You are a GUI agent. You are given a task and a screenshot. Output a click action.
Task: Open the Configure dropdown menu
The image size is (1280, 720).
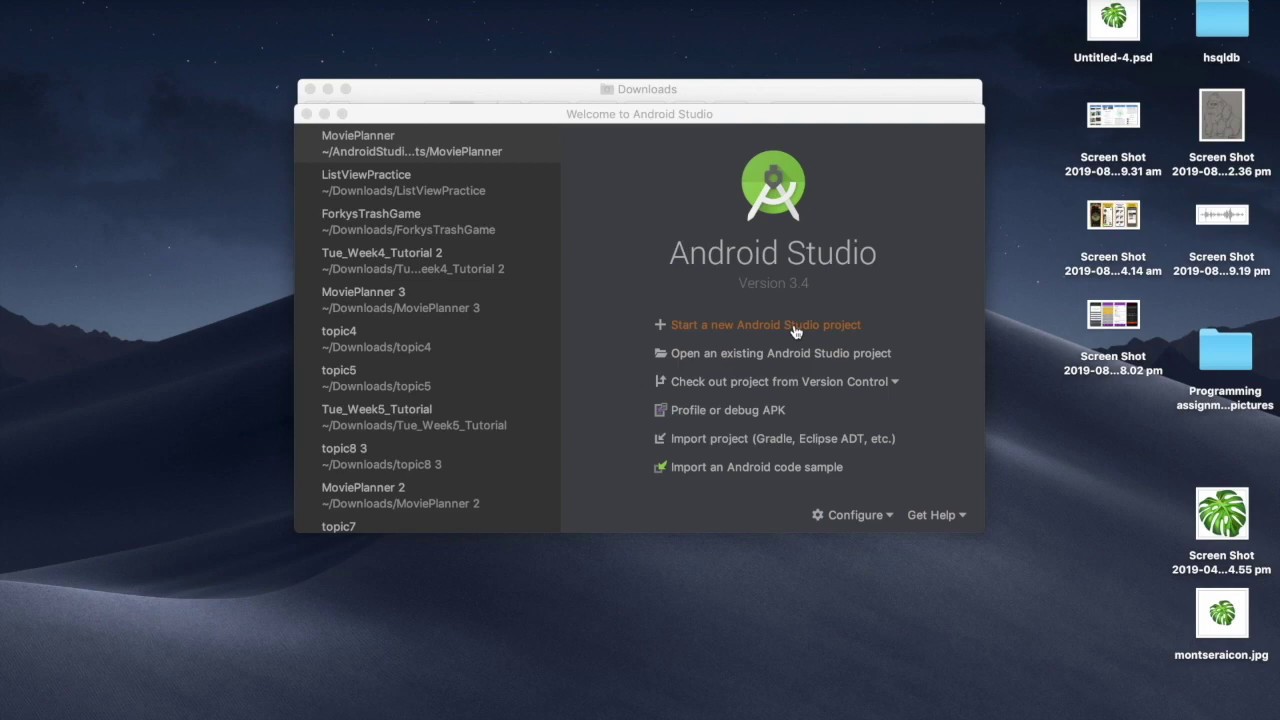click(x=853, y=515)
